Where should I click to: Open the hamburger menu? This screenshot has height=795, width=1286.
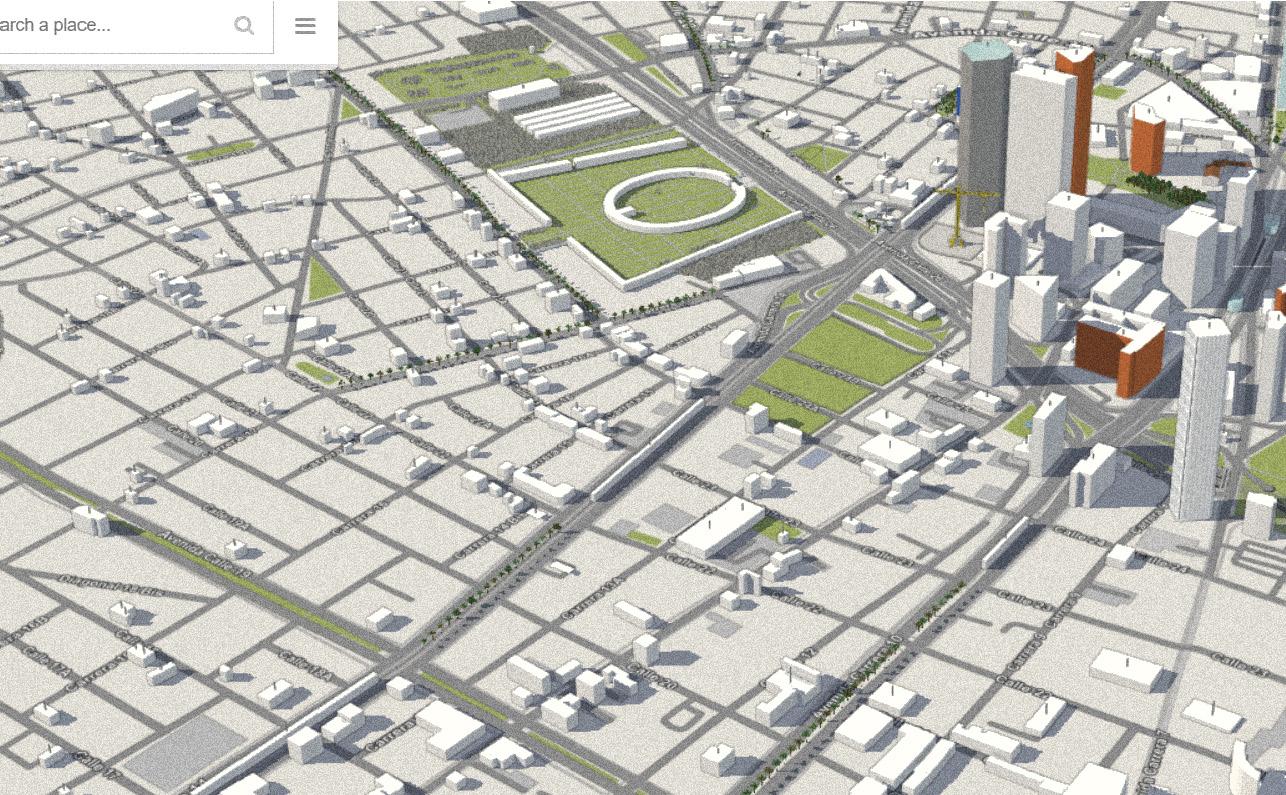(305, 26)
